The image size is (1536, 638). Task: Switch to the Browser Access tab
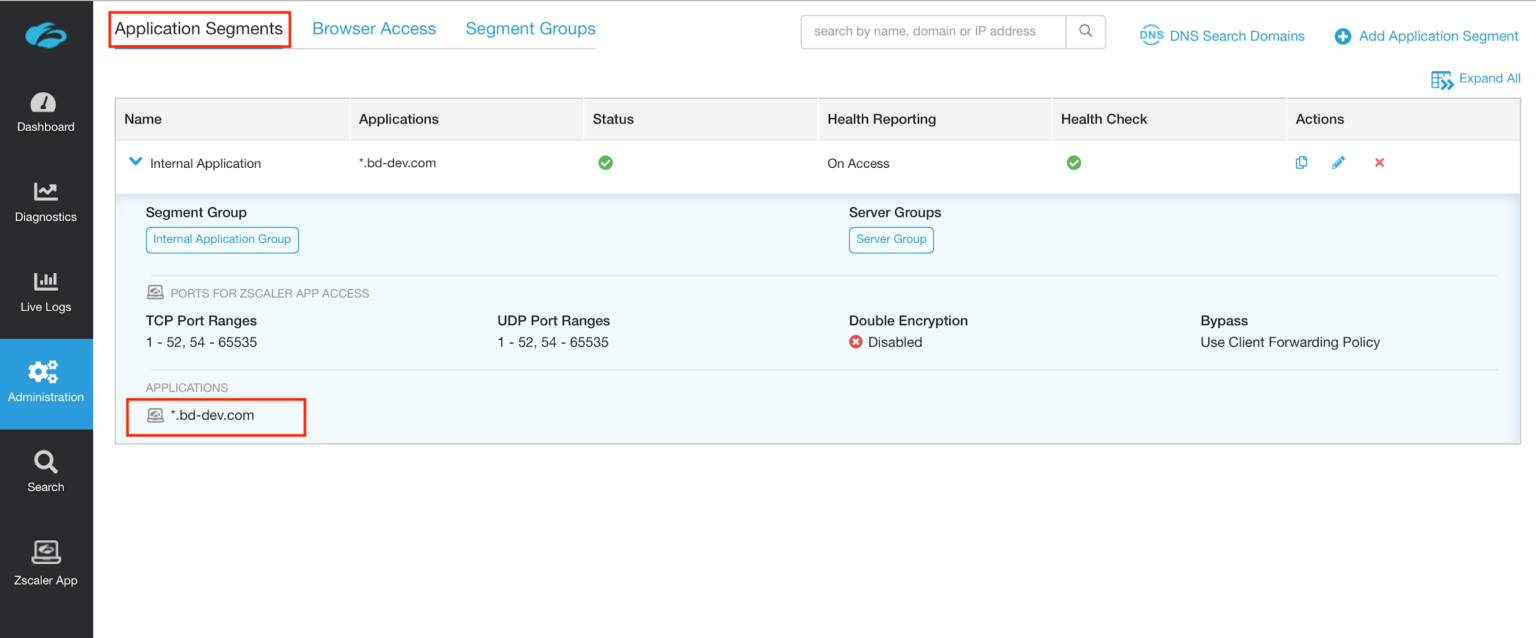pos(374,29)
